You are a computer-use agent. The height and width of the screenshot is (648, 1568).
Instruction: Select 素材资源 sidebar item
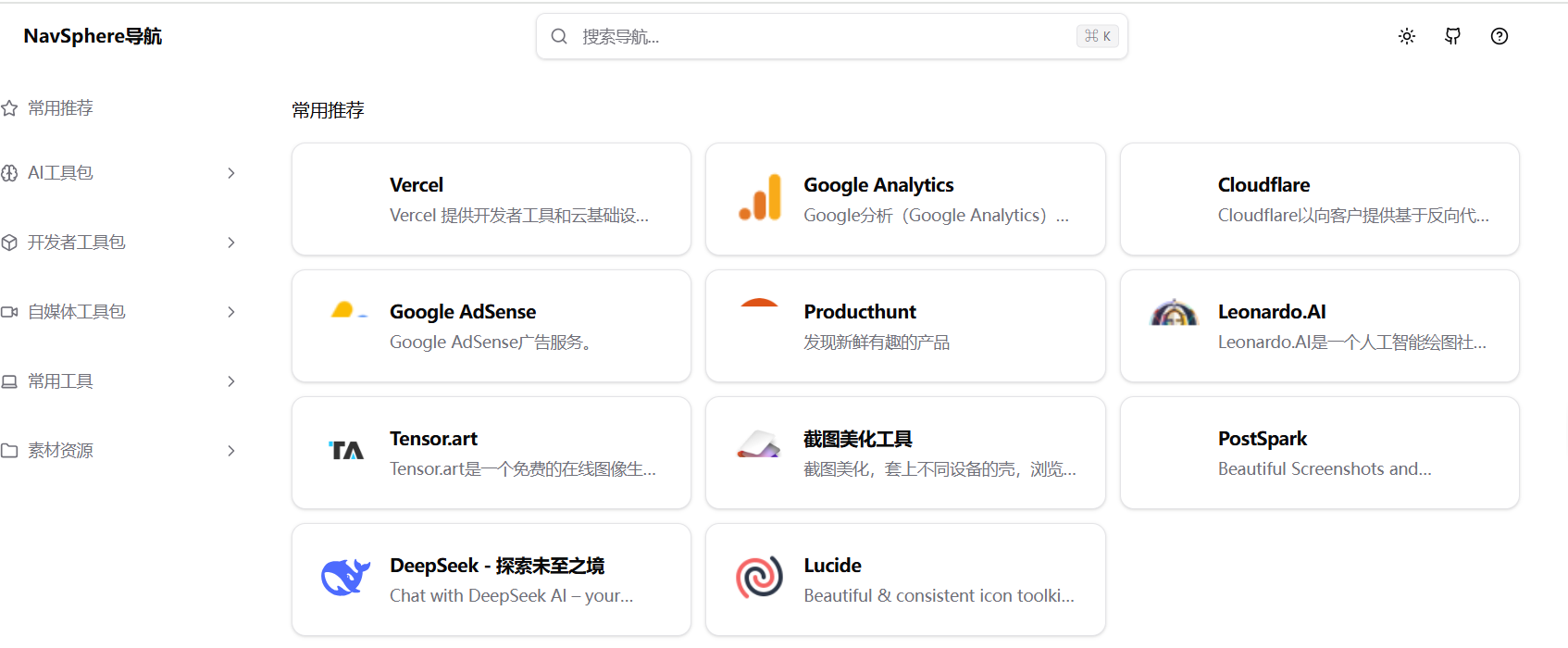click(x=60, y=451)
